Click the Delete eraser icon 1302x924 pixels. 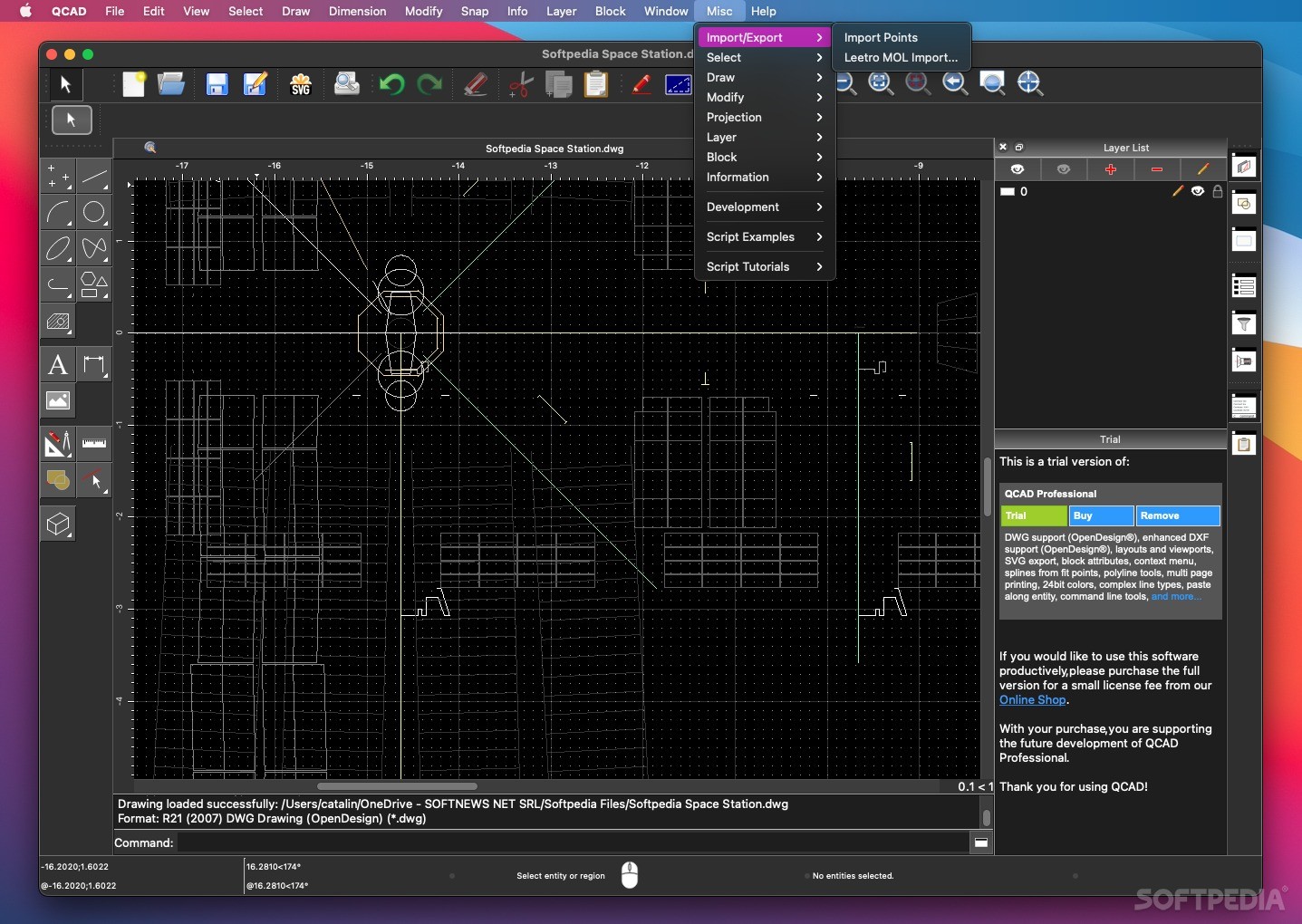(476, 84)
